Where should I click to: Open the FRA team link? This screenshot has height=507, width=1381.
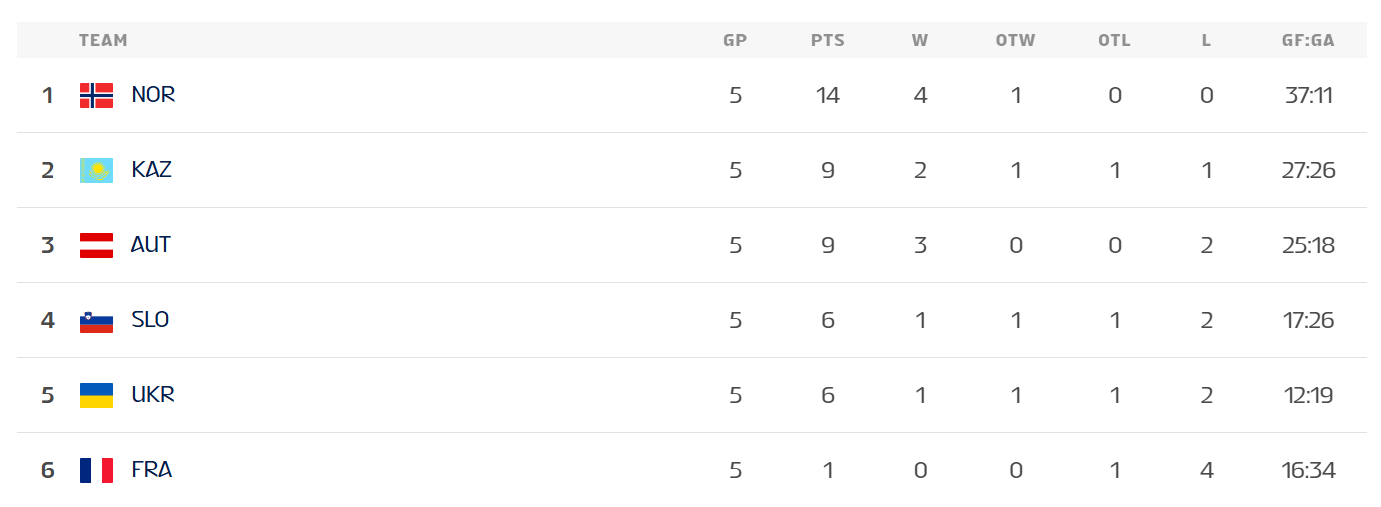(x=152, y=470)
